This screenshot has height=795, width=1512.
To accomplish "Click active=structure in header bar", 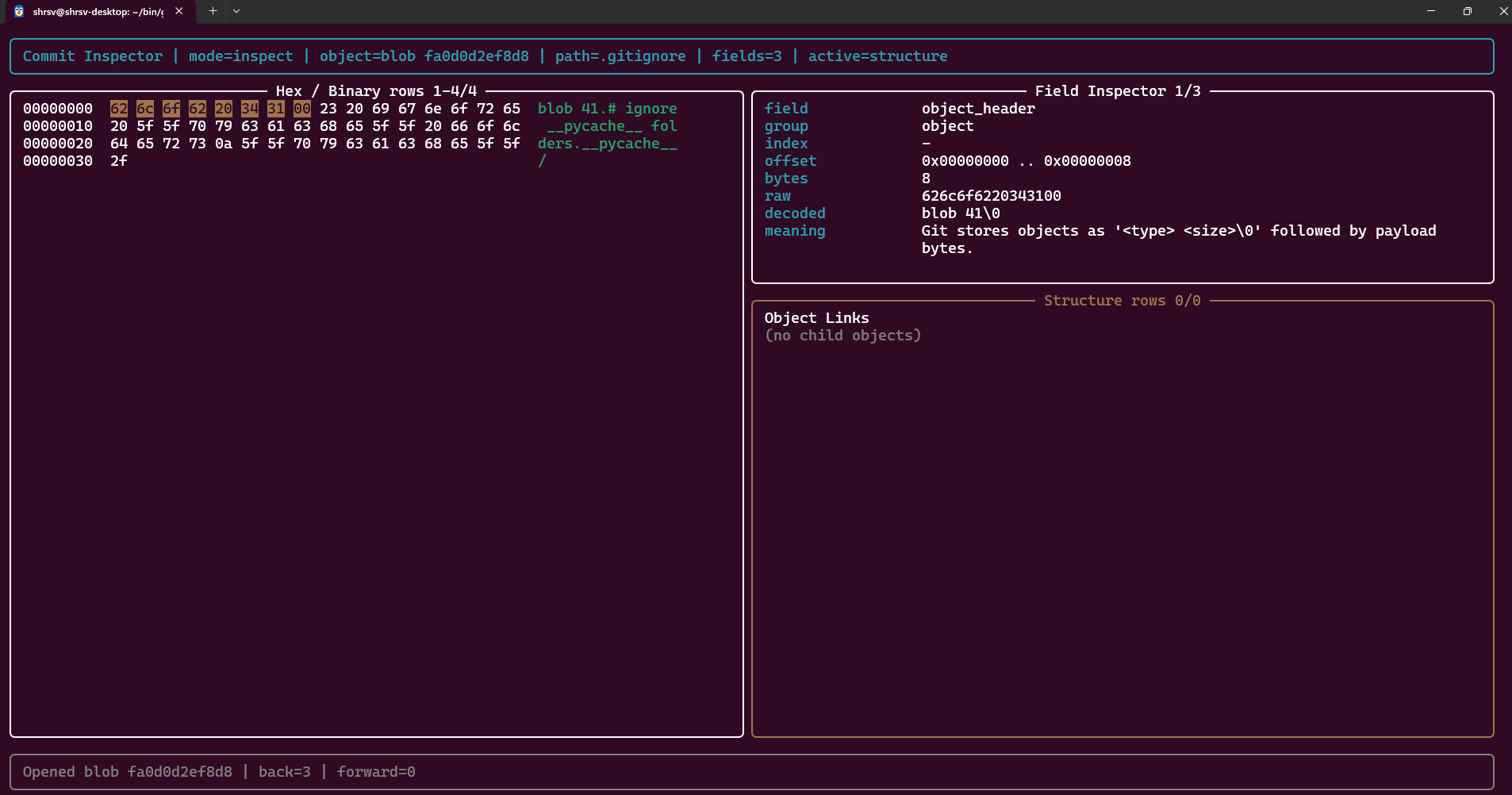I will (878, 56).
